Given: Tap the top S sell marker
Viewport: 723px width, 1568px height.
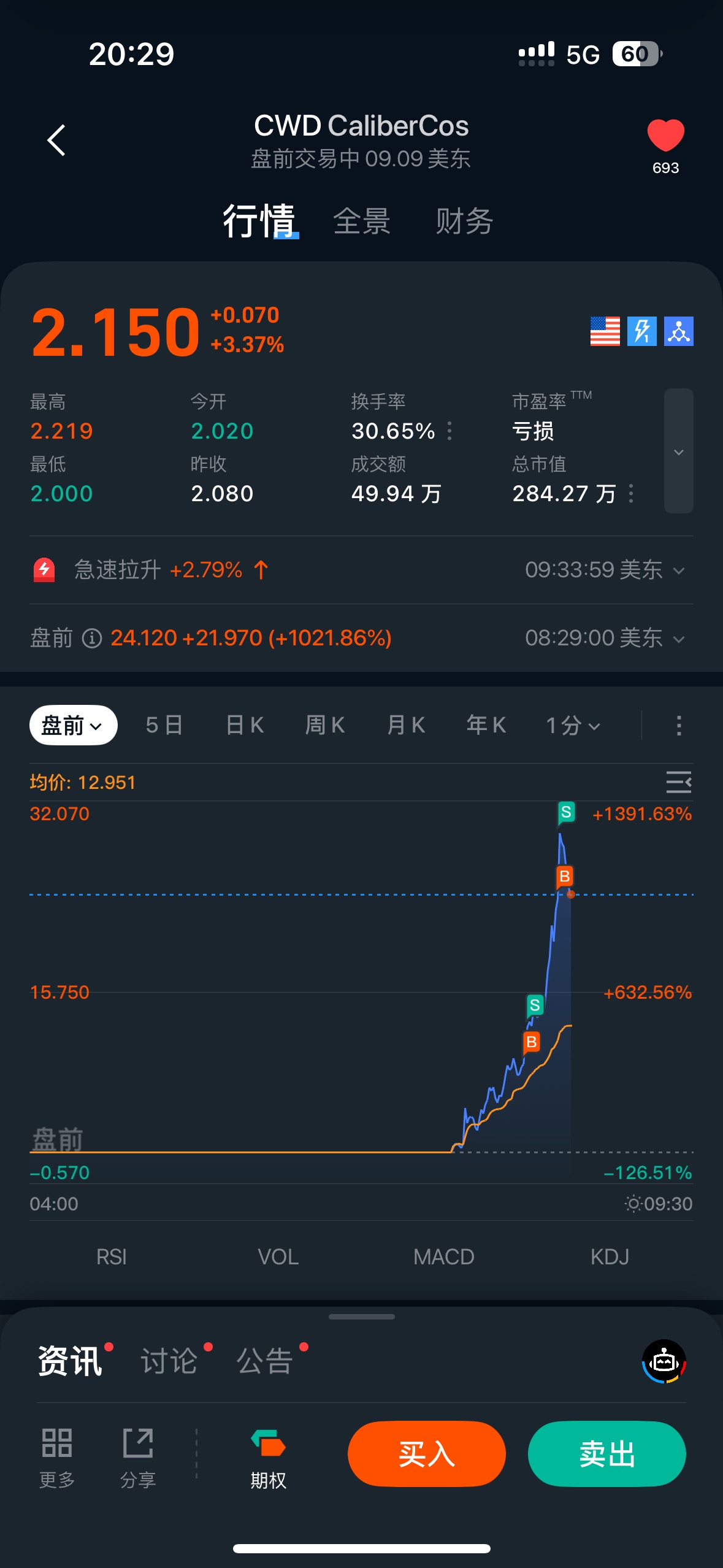Looking at the screenshot, I should 566,813.
